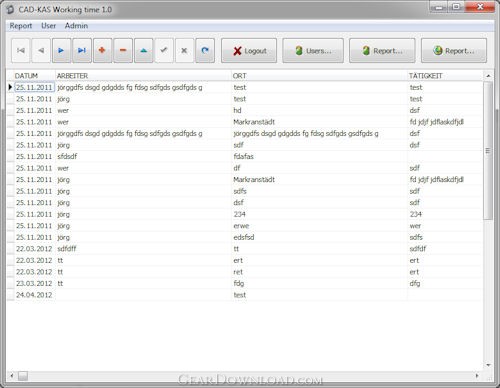
Task: Select the date cell 24.04.2012
Action: 34,295
